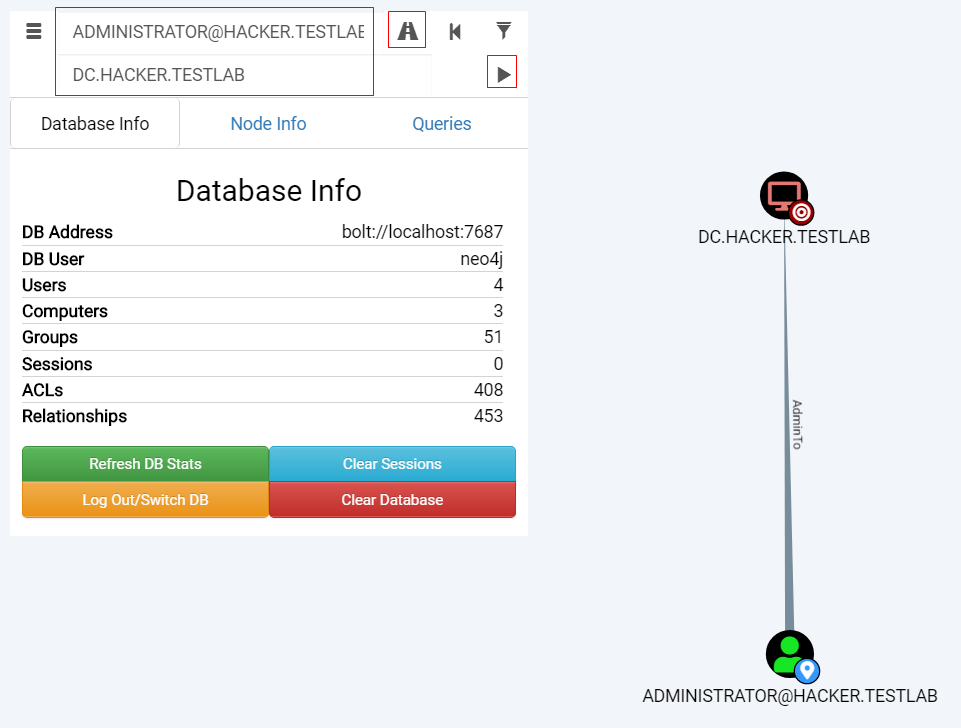
Task: Click Log Out/Switch DB button
Action: (145, 500)
